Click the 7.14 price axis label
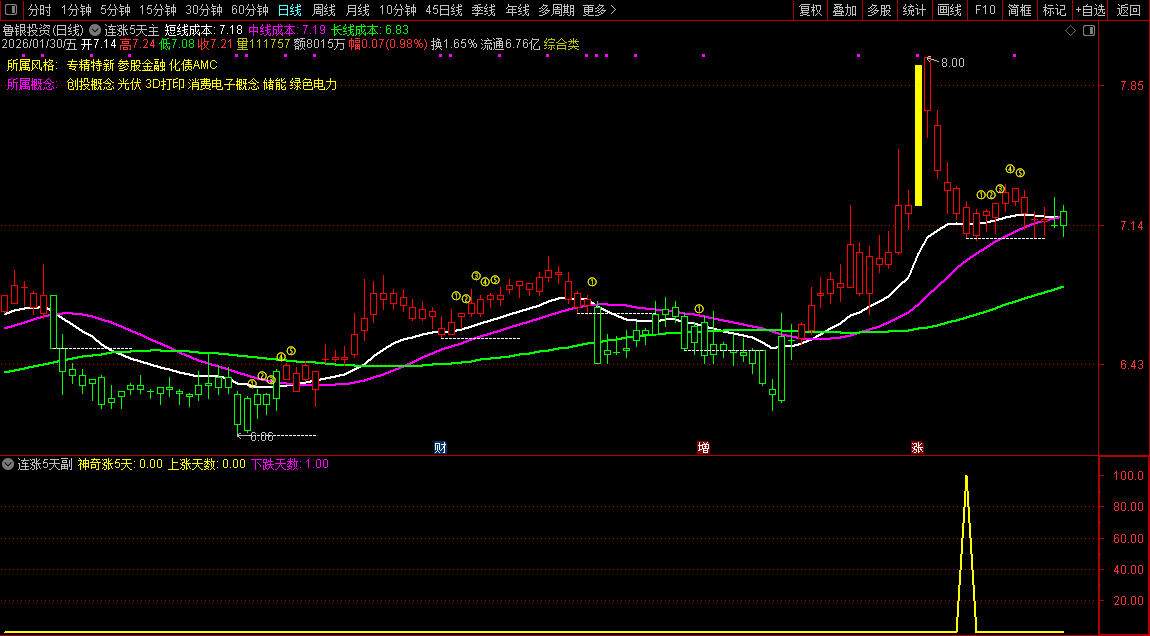The height and width of the screenshot is (636, 1150). point(1132,226)
